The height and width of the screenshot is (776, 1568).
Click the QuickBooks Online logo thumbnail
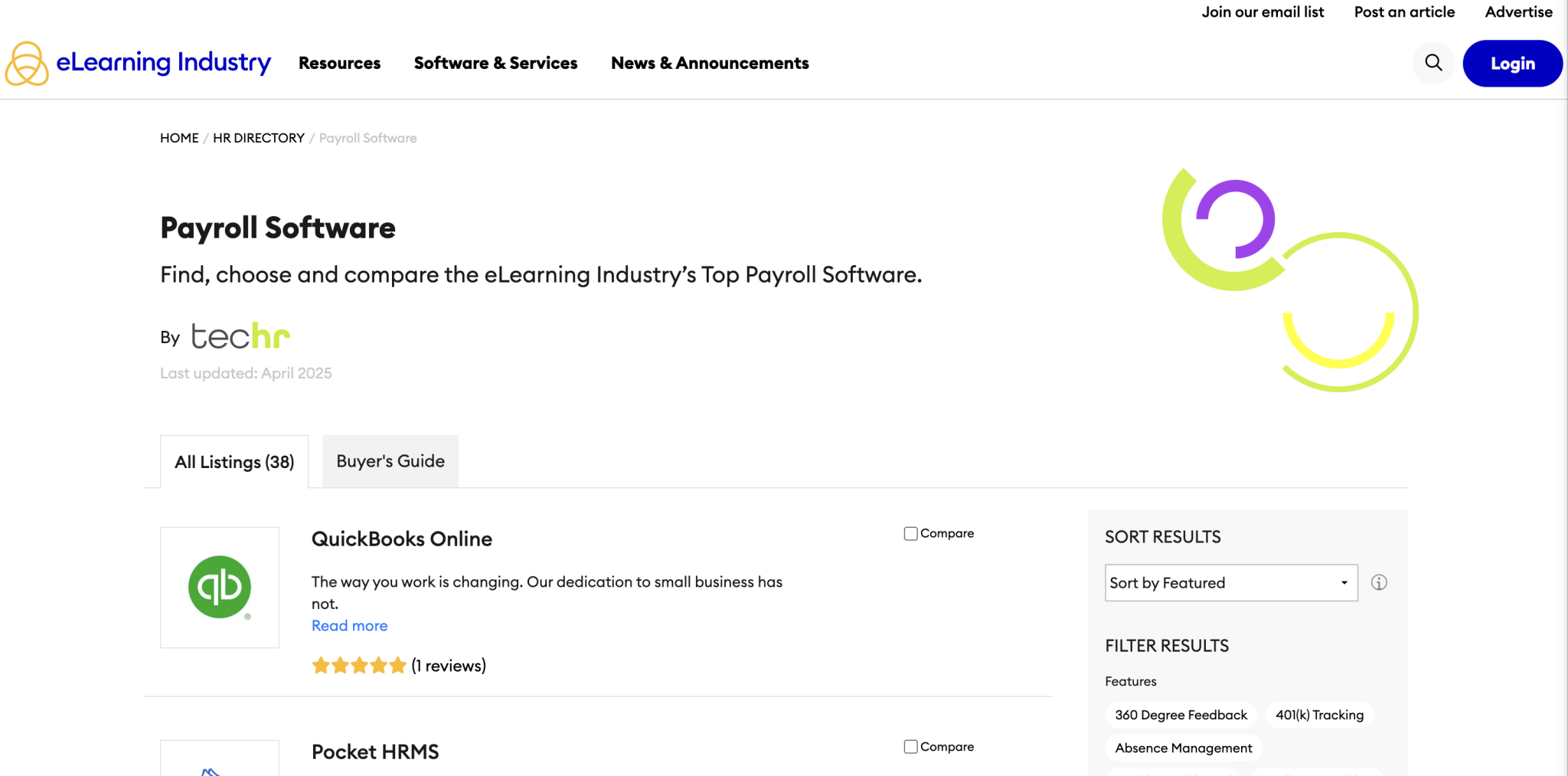click(220, 588)
